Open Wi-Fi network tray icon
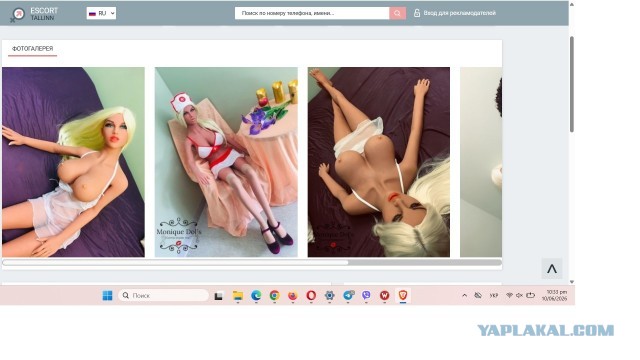Viewport: 640px width, 360px height. [x=509, y=295]
